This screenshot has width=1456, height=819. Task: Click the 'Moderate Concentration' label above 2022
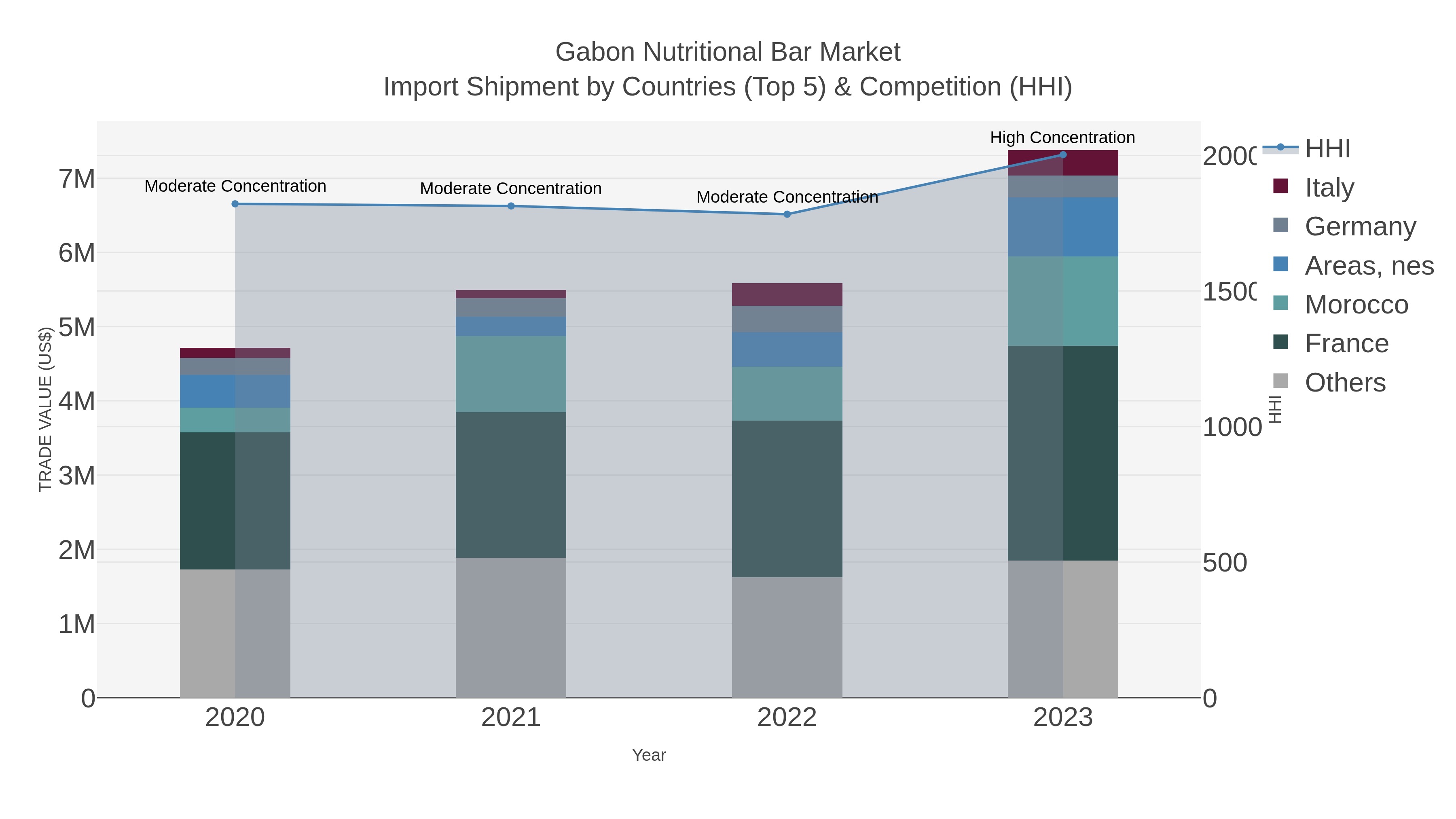(787, 197)
